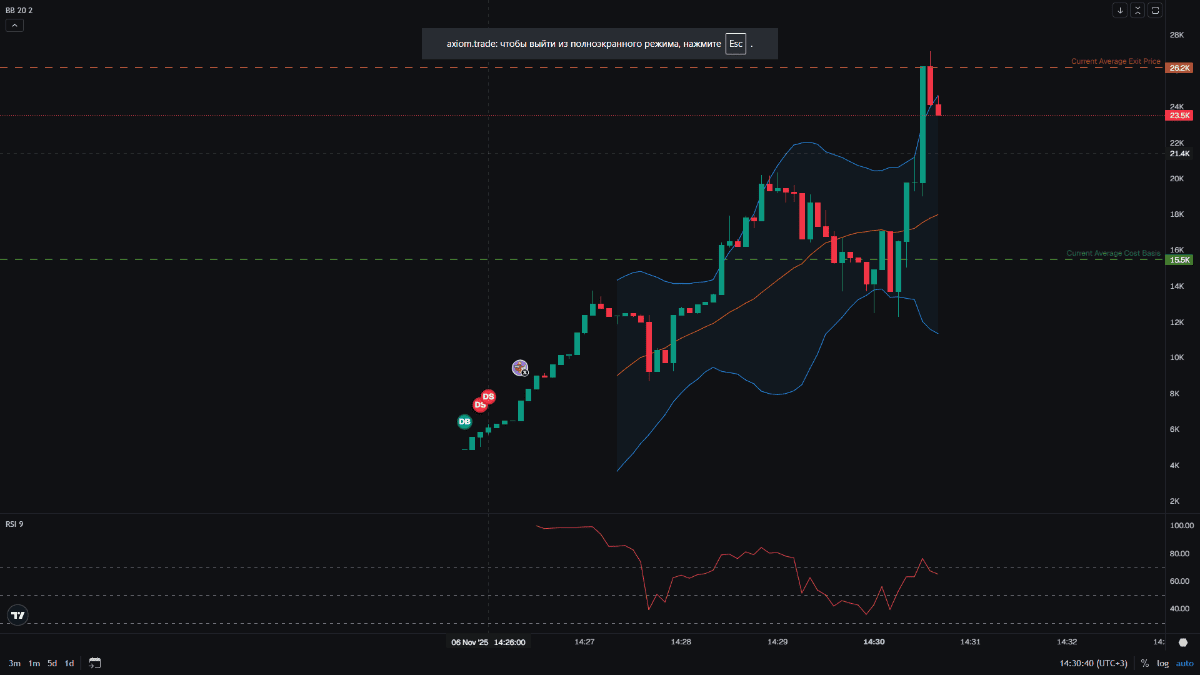Image resolution: width=1200 pixels, height=675 pixels.
Task: Open chart settings hexagon icon
Action: [x=1183, y=643]
